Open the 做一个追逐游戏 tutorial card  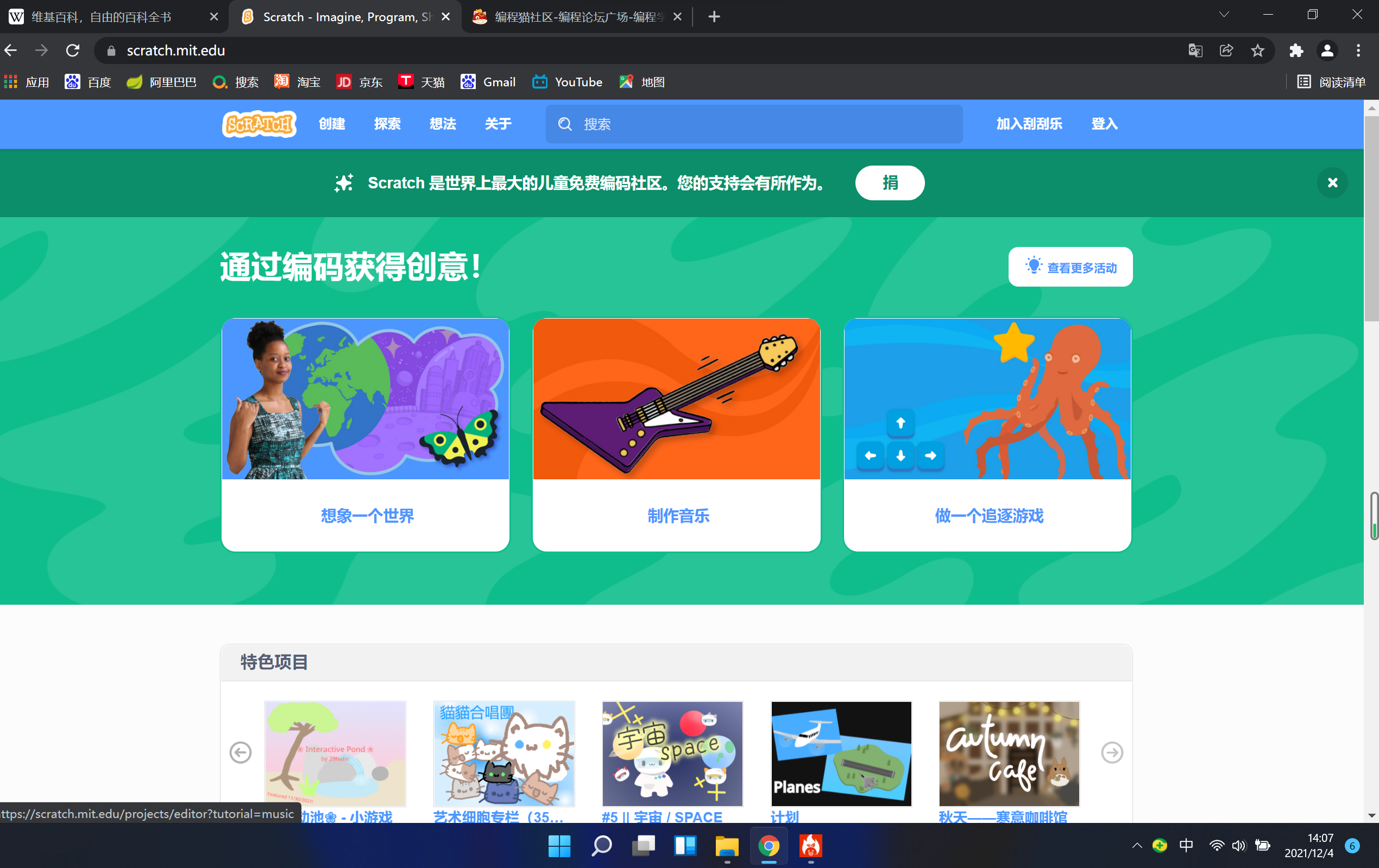(x=987, y=435)
